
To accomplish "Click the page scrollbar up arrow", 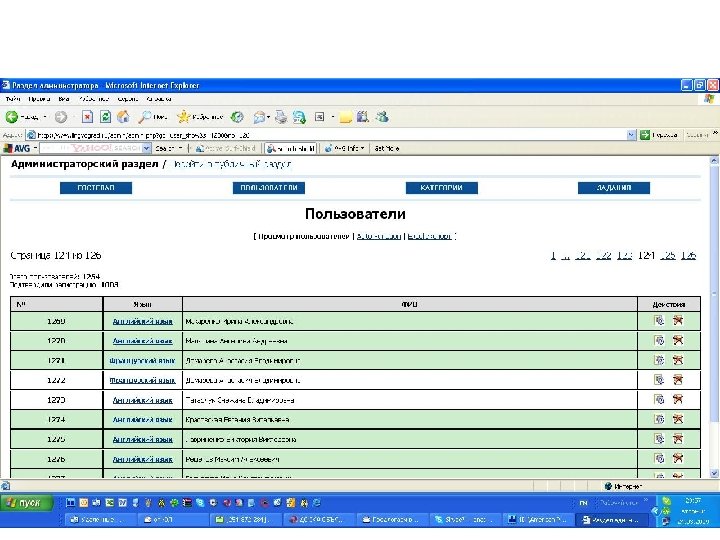I will click(x=714, y=161).
